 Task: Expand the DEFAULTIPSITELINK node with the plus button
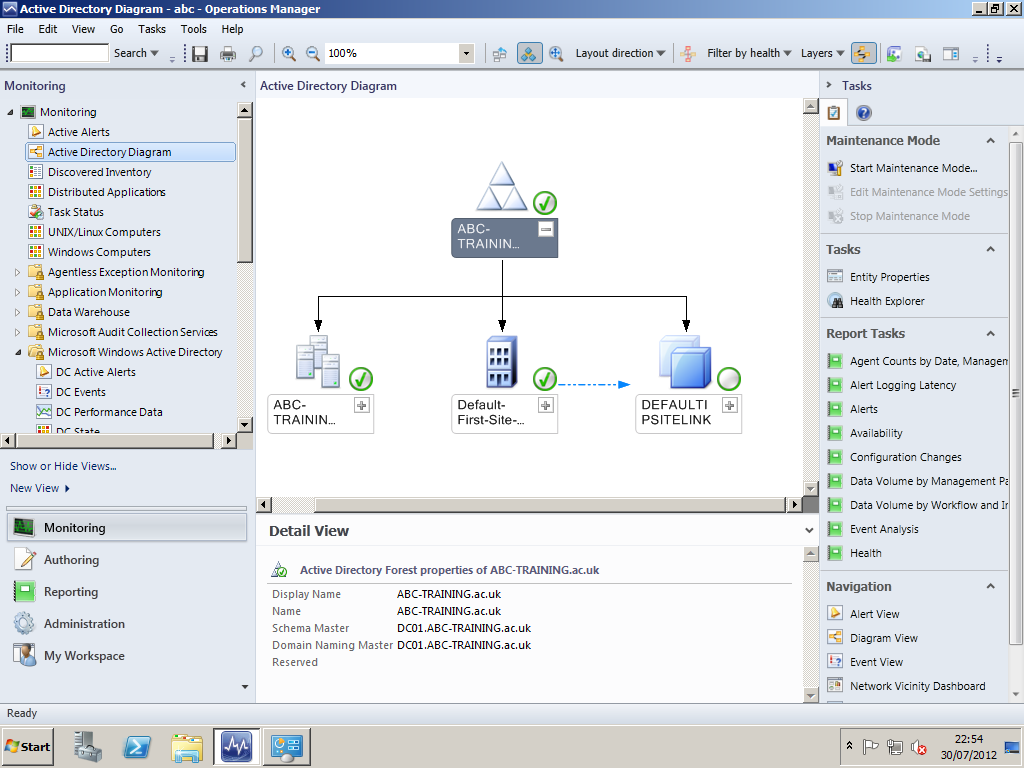tap(729, 406)
